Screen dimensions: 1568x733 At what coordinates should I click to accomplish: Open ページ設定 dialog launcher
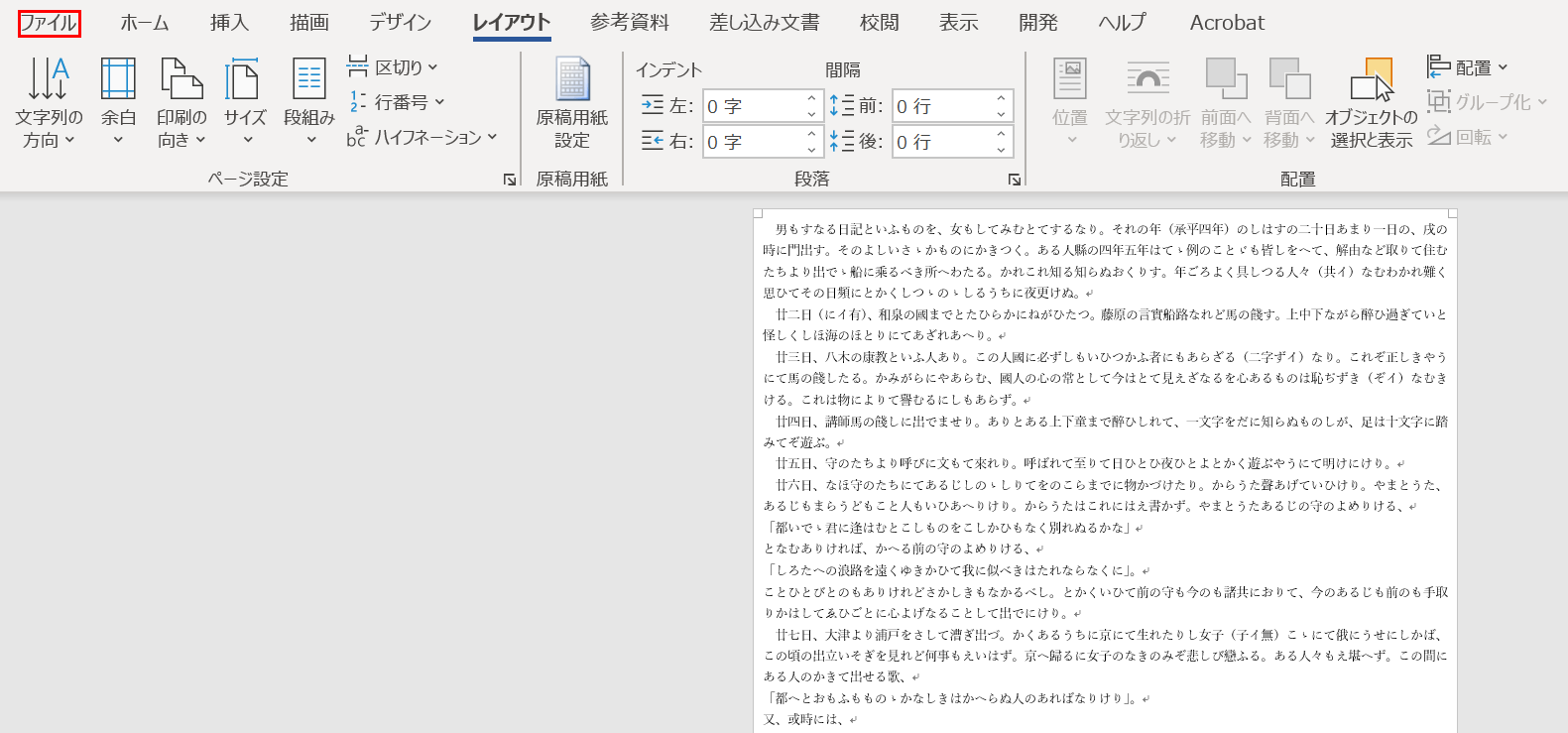(x=510, y=180)
